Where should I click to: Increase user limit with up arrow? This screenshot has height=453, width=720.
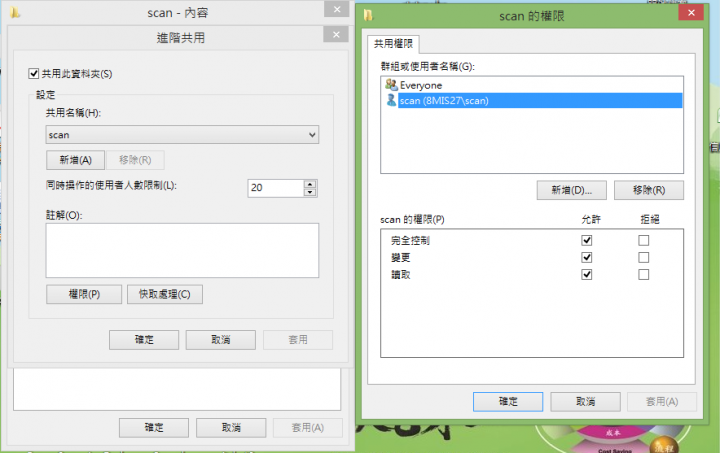[x=310, y=184]
